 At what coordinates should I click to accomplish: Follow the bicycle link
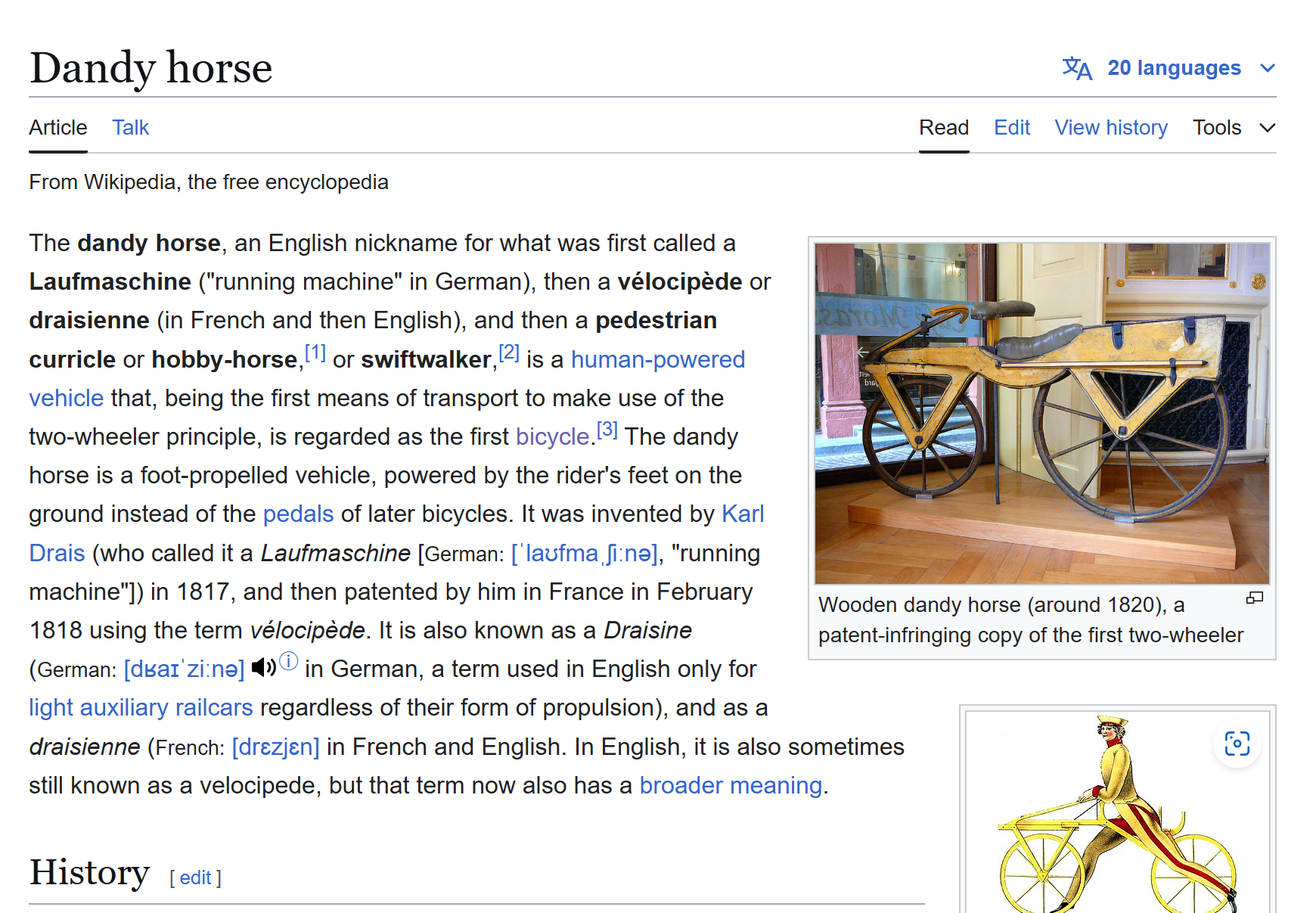pos(551,436)
